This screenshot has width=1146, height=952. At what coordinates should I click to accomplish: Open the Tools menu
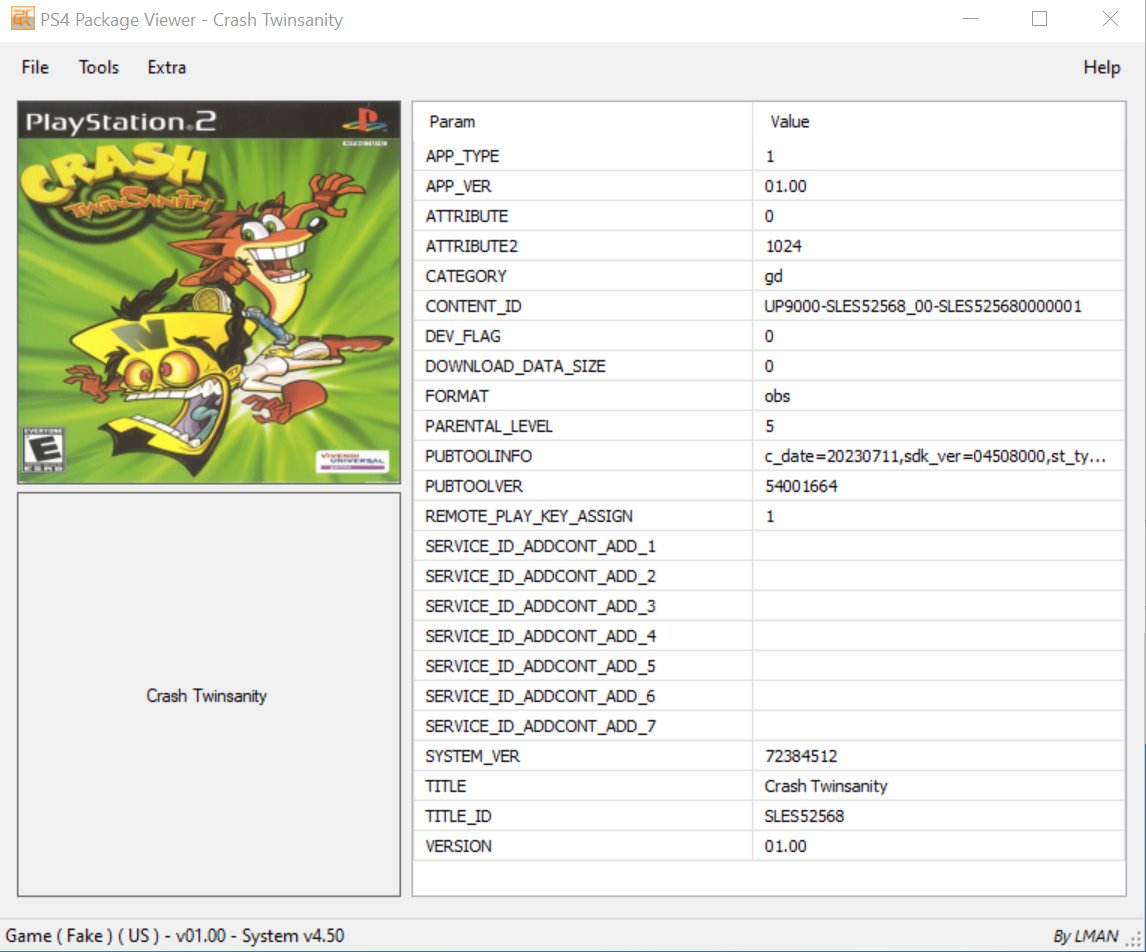pos(99,67)
